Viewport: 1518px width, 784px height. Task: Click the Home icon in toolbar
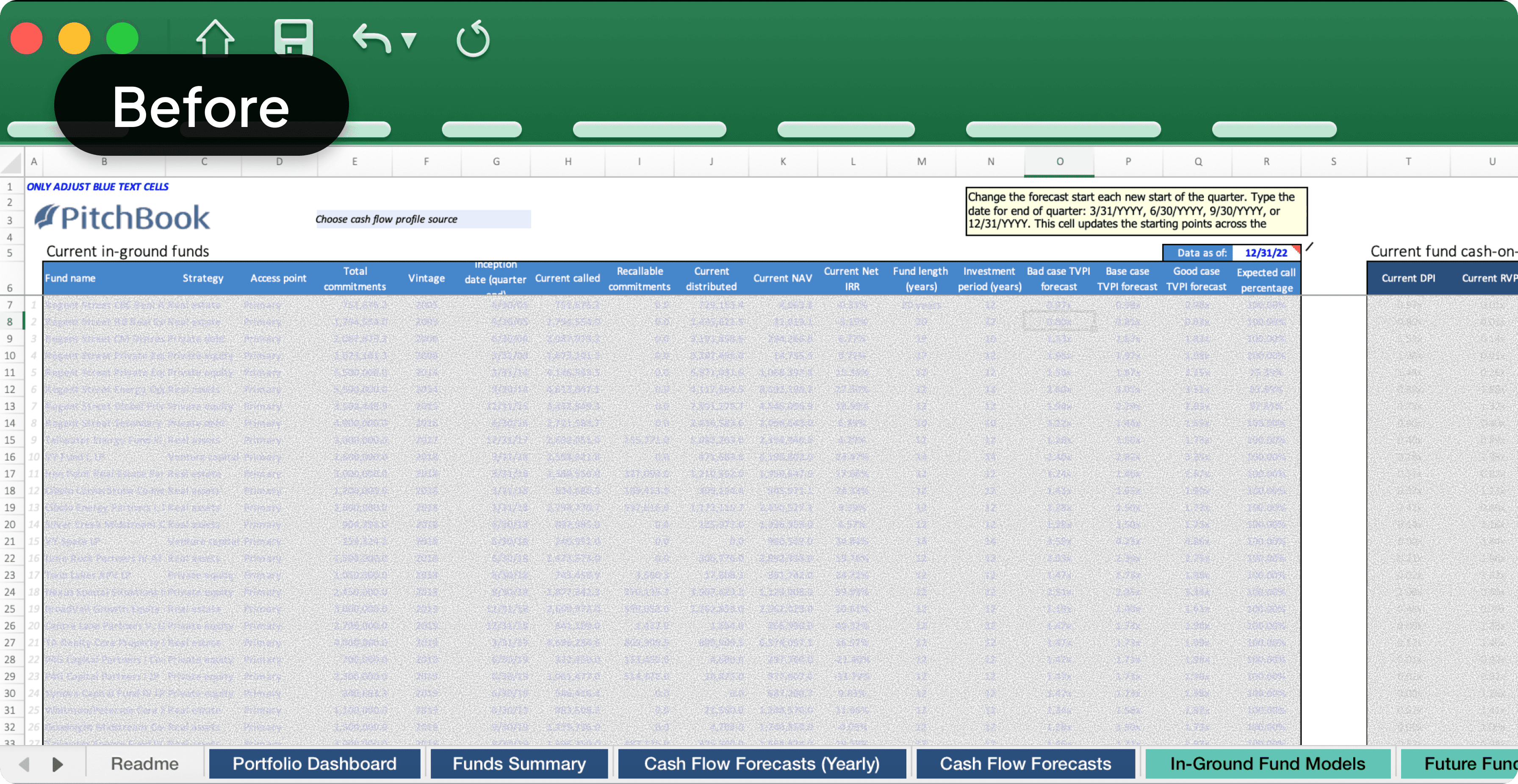[x=214, y=39]
